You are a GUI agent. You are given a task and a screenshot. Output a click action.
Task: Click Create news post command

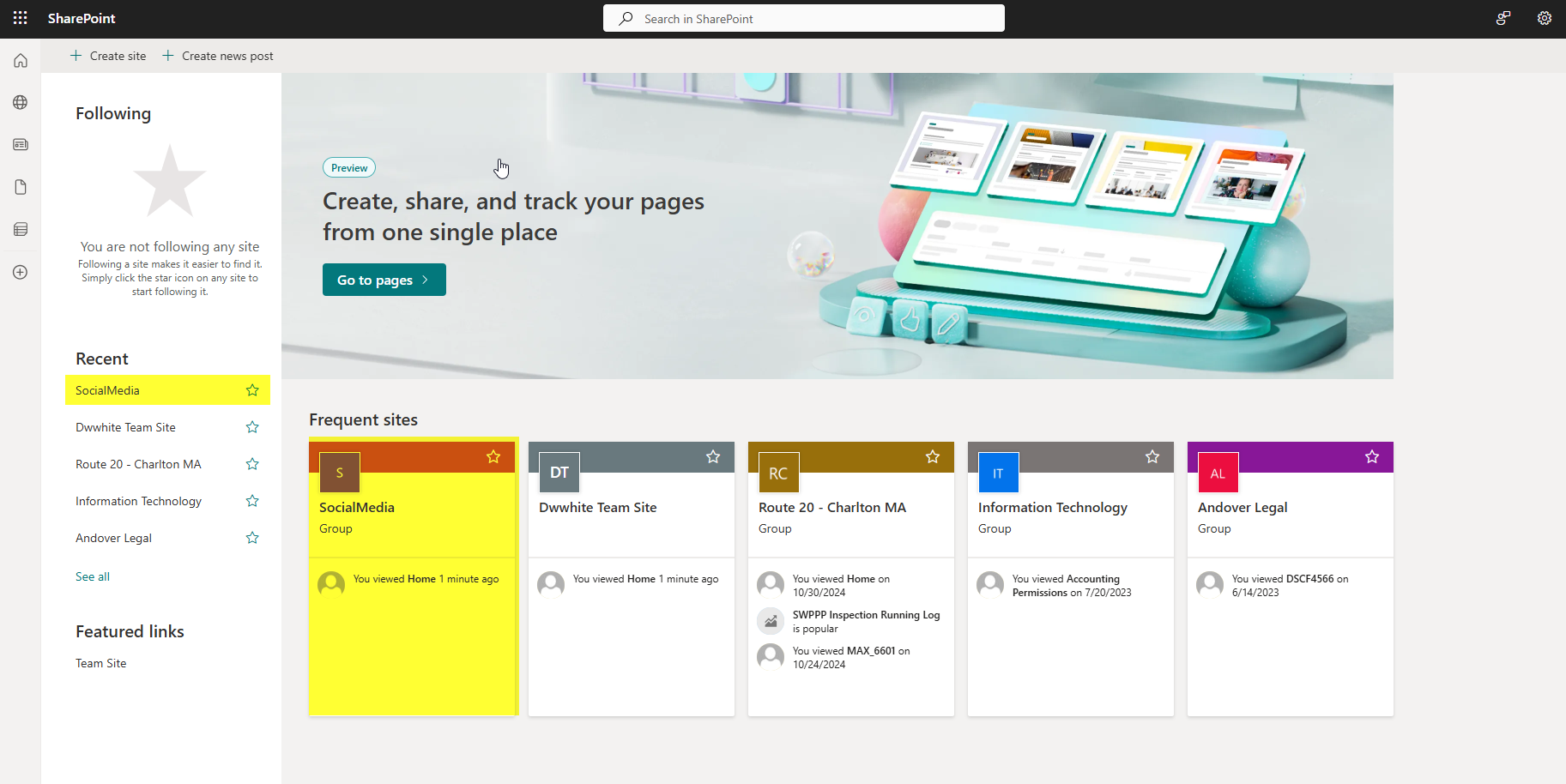coord(217,56)
